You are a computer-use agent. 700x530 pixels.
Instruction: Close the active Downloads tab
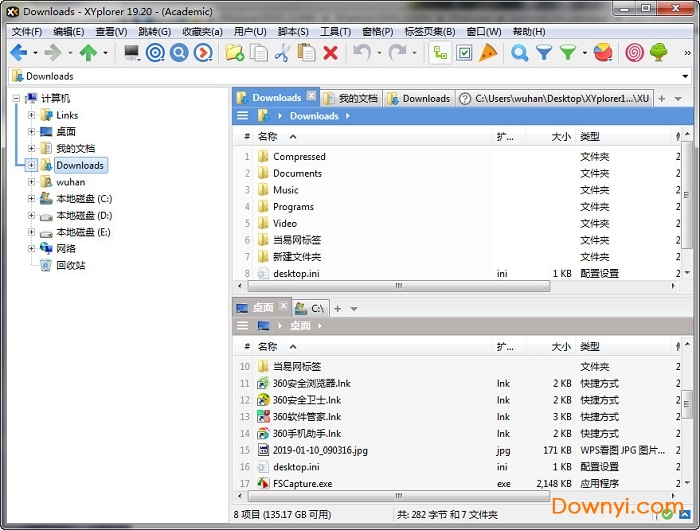311,96
